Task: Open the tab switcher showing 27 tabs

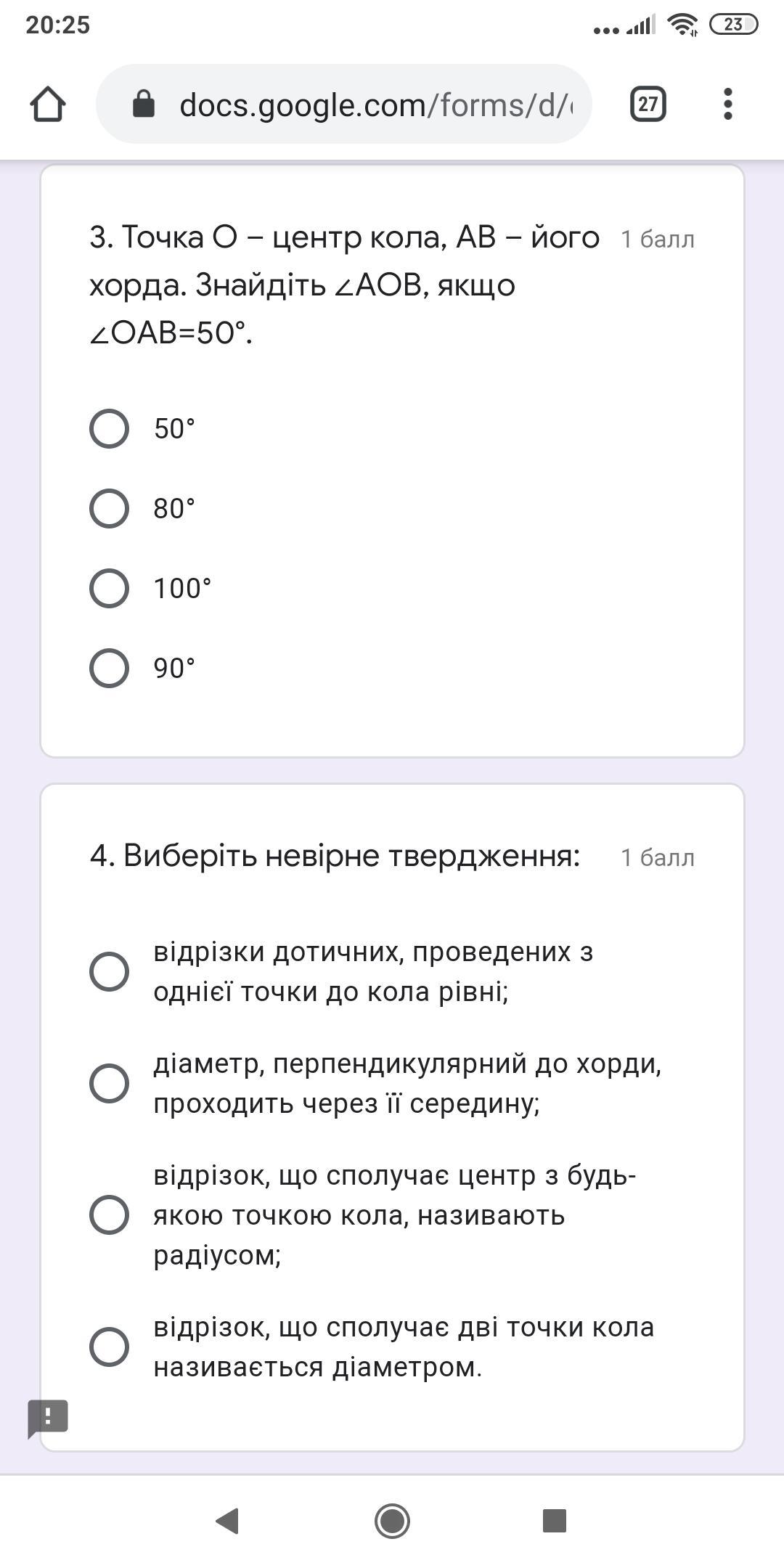Action: click(648, 105)
